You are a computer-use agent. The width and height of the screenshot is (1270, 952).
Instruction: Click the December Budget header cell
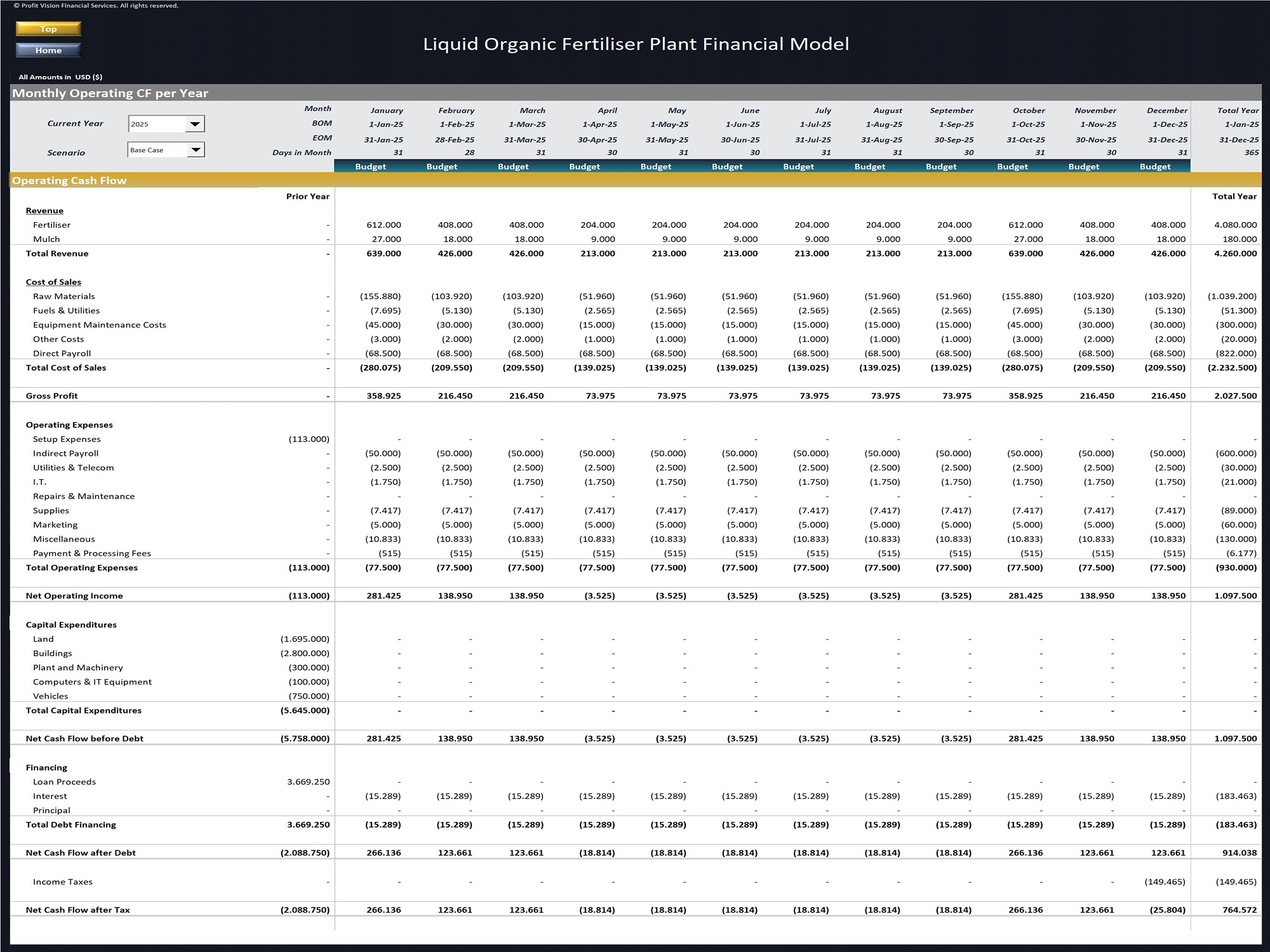[1154, 166]
